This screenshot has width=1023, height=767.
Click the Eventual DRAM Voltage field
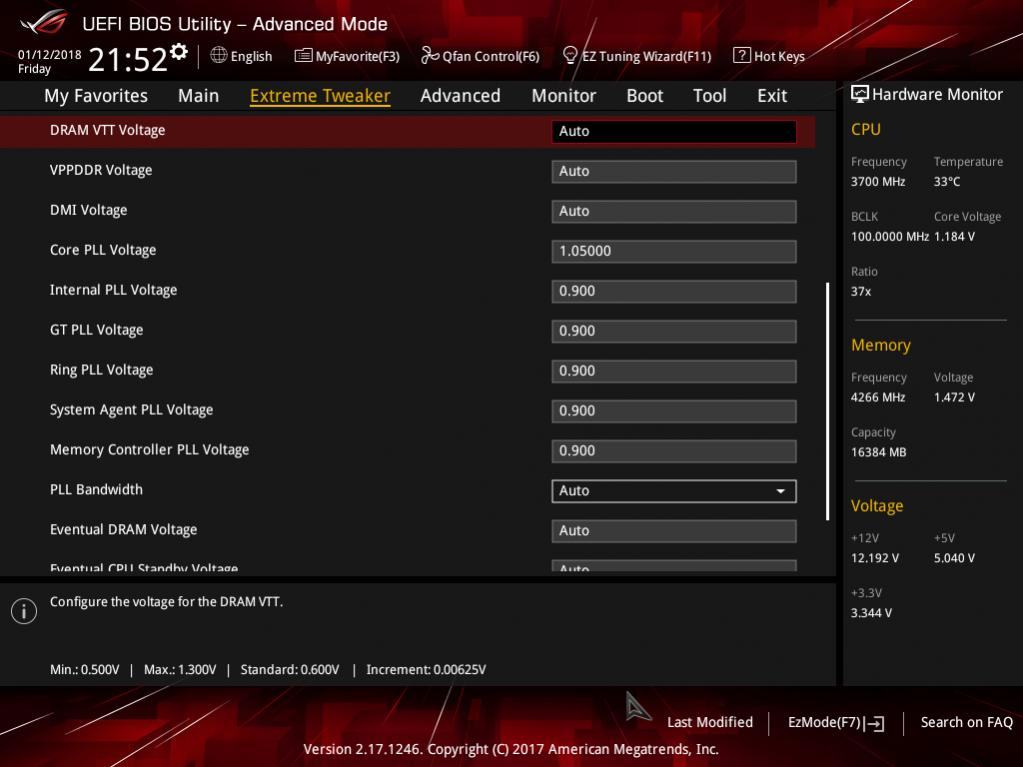point(673,531)
